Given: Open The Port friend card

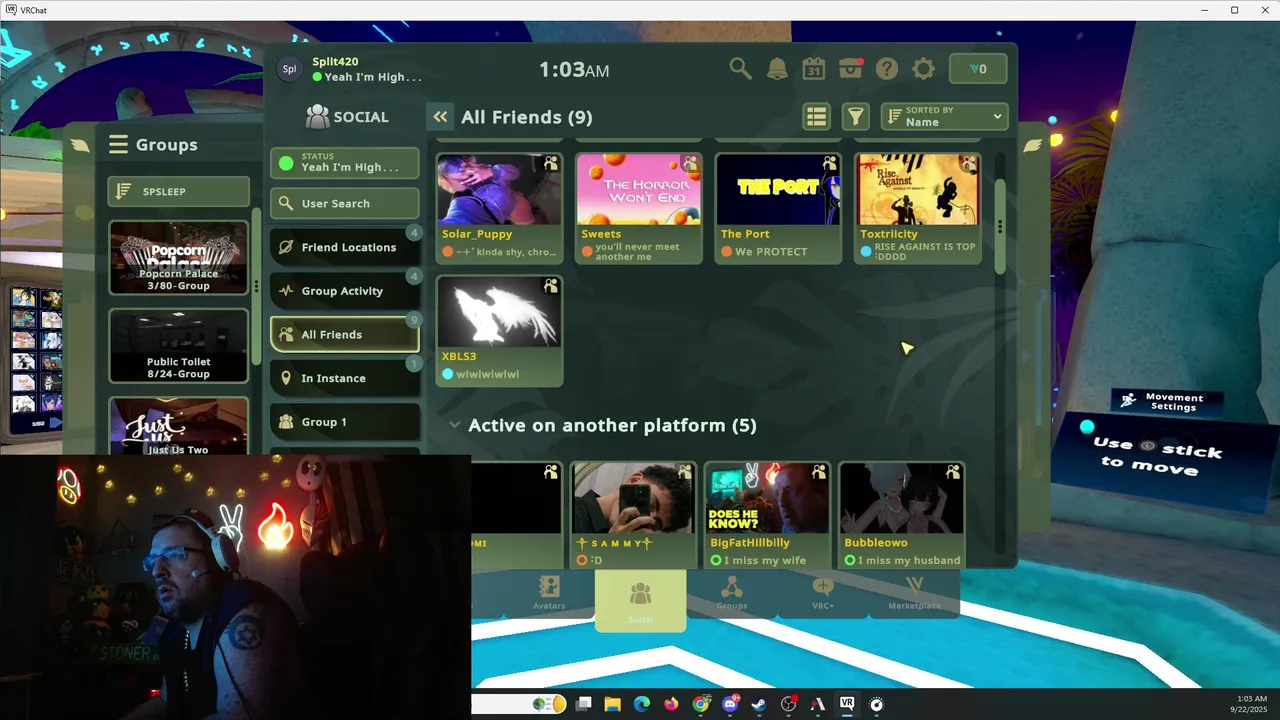Looking at the screenshot, I should pyautogui.click(x=778, y=208).
